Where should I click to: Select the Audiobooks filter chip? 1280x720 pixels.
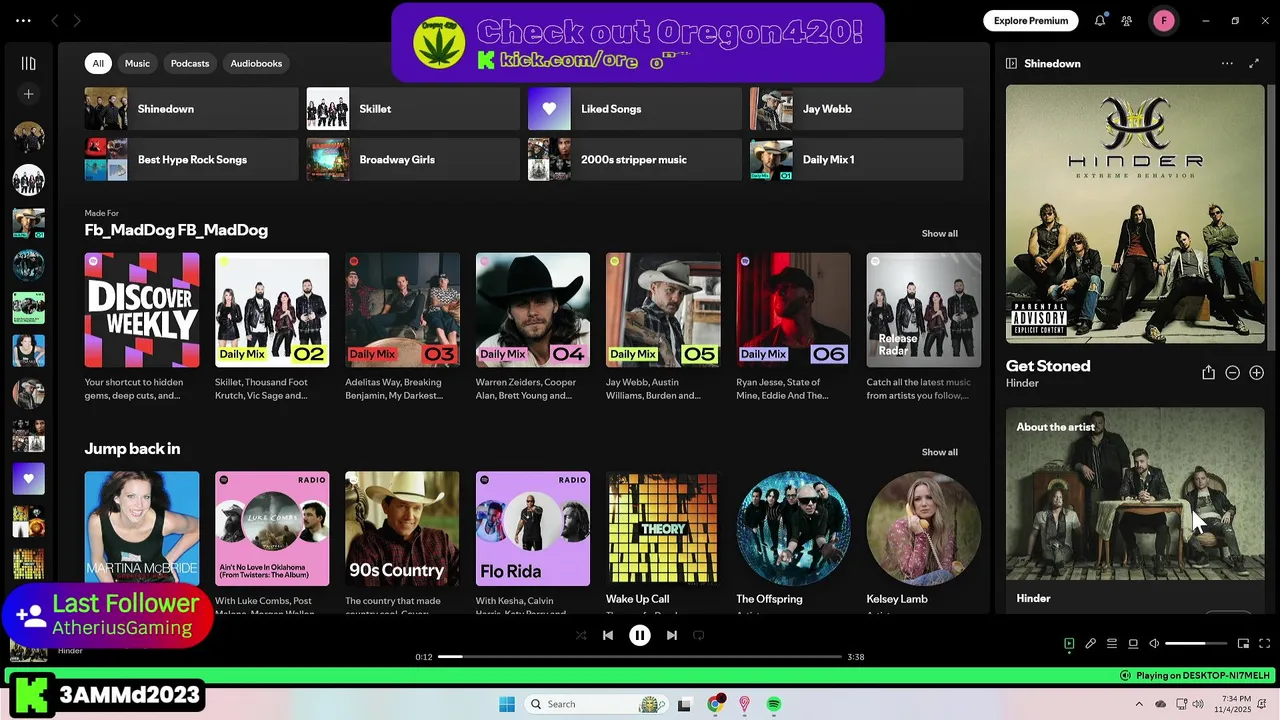[x=256, y=63]
